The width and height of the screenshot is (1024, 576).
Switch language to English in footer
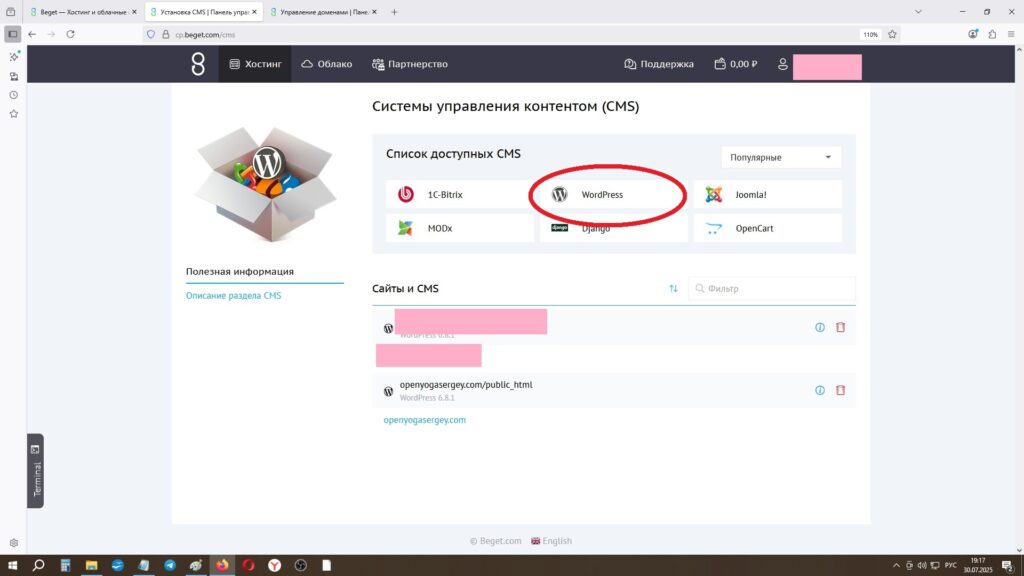[551, 541]
